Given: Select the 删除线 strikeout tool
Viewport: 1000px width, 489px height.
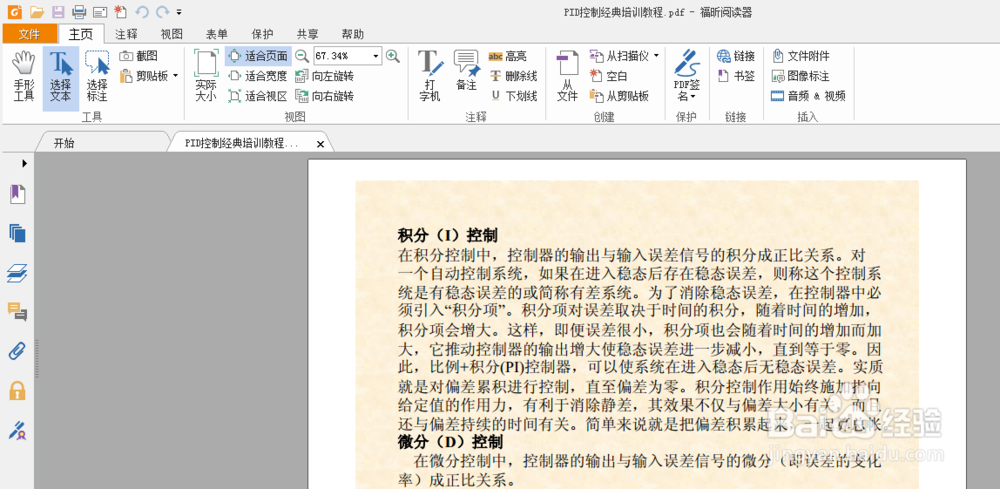Looking at the screenshot, I should point(513,77).
